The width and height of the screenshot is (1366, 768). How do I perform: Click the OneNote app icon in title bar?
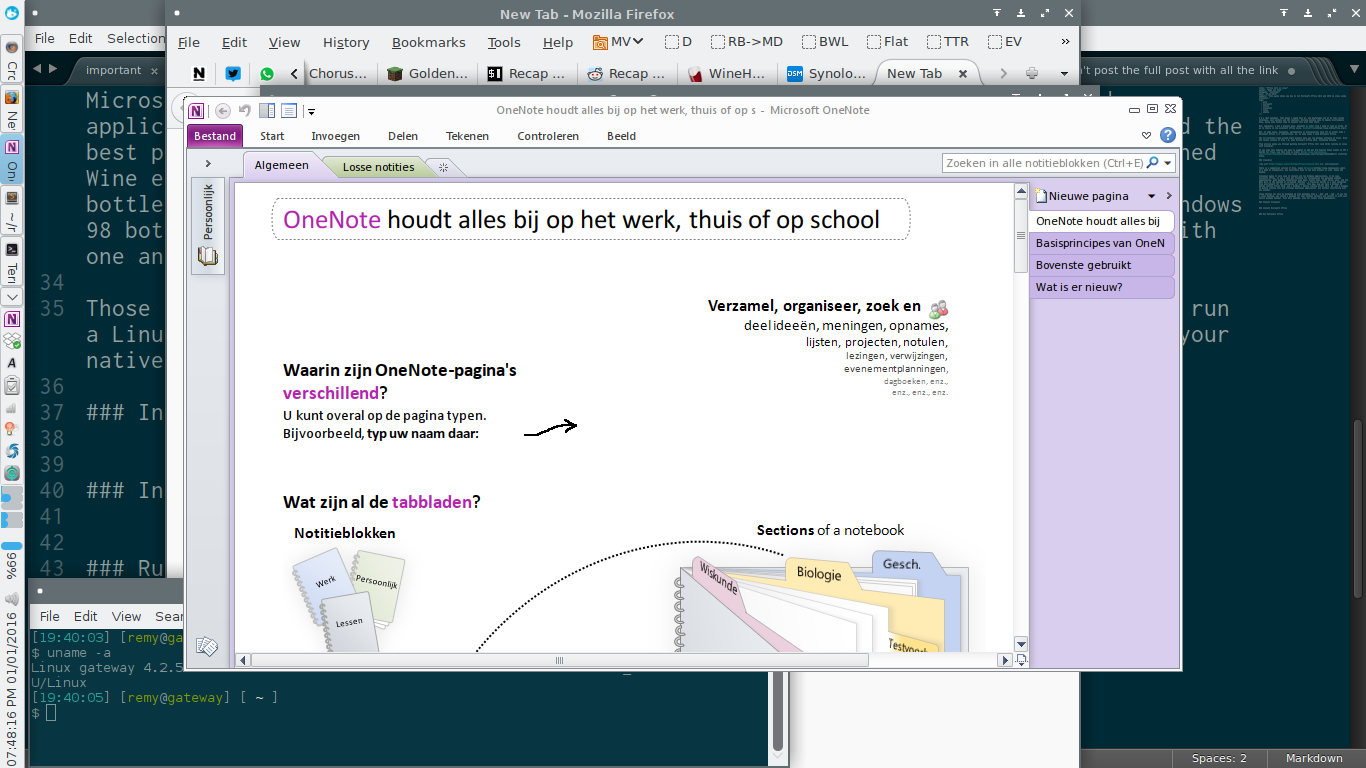point(197,111)
